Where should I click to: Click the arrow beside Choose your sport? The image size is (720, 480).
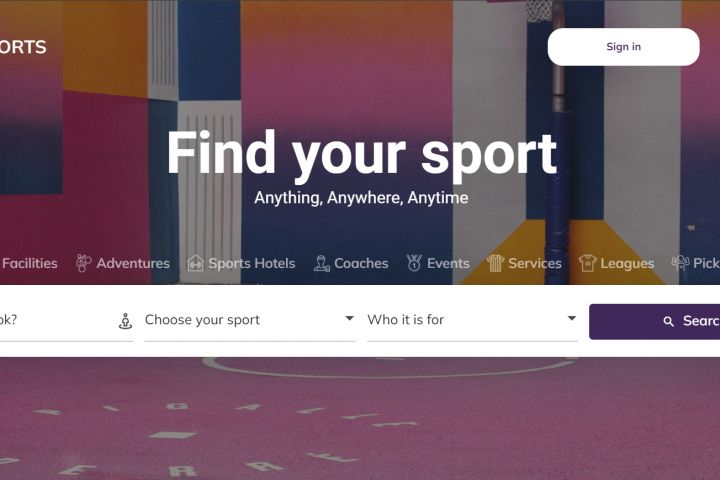[349, 318]
